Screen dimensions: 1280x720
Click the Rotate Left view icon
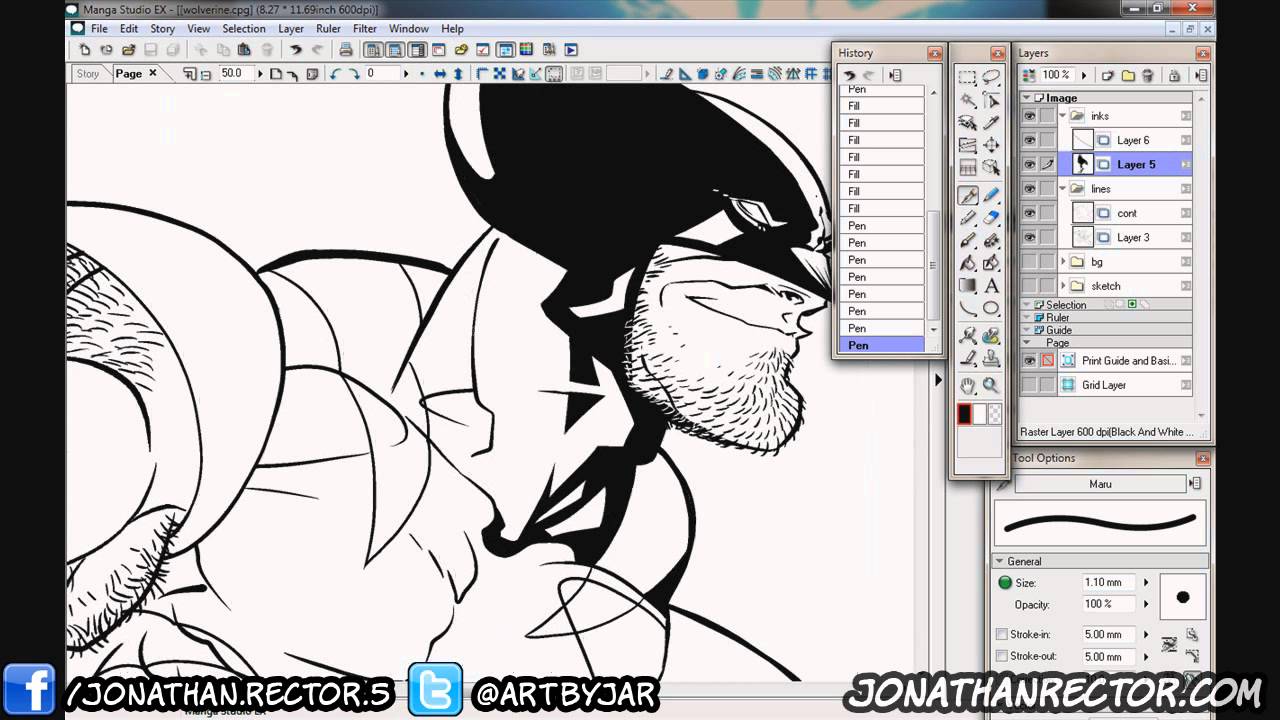coord(335,74)
